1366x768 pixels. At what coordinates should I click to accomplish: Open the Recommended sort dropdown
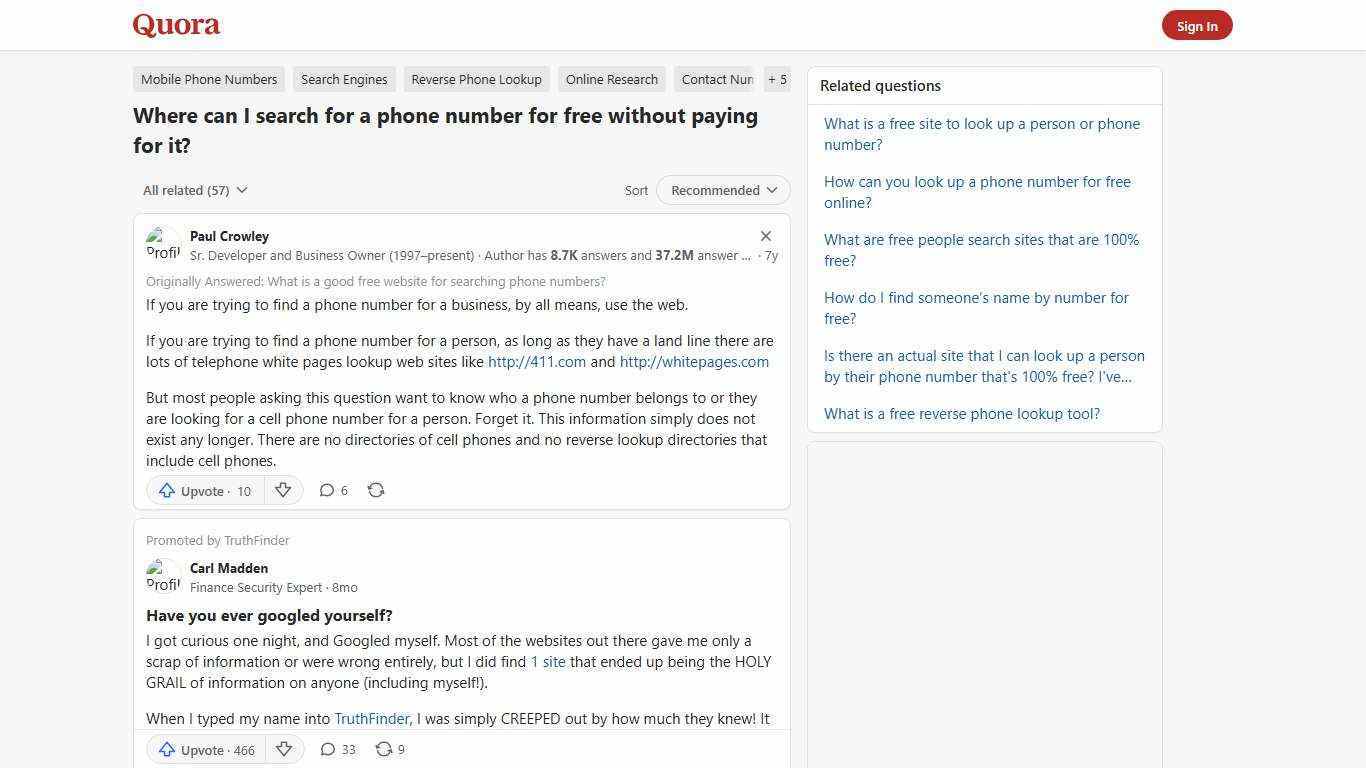click(722, 190)
